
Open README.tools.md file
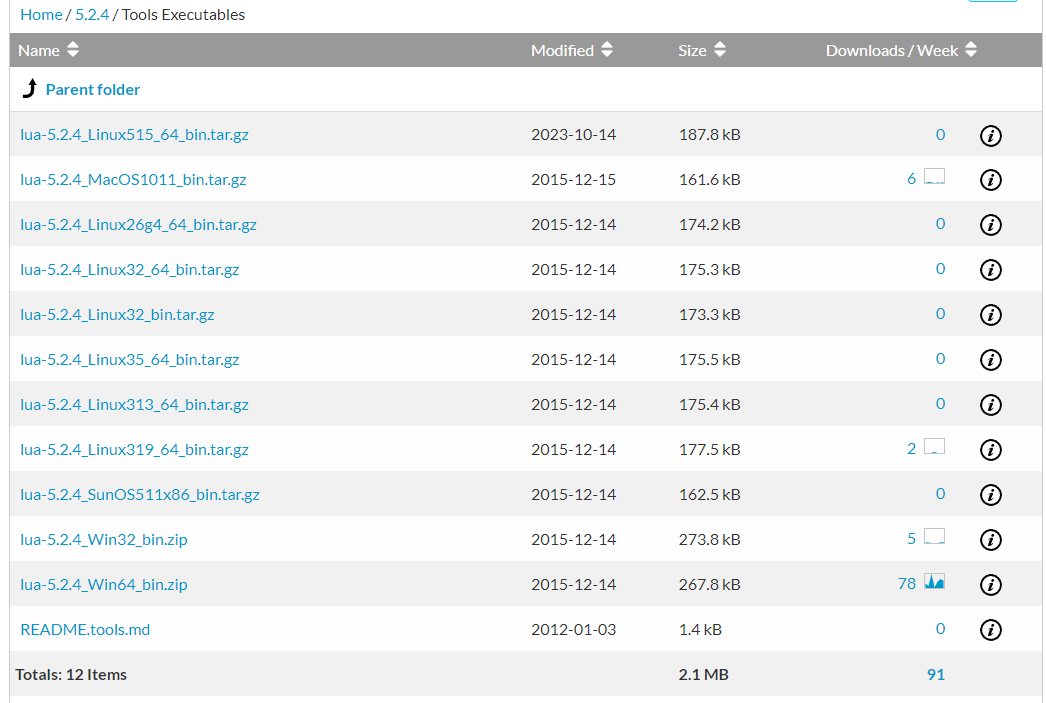(85, 630)
